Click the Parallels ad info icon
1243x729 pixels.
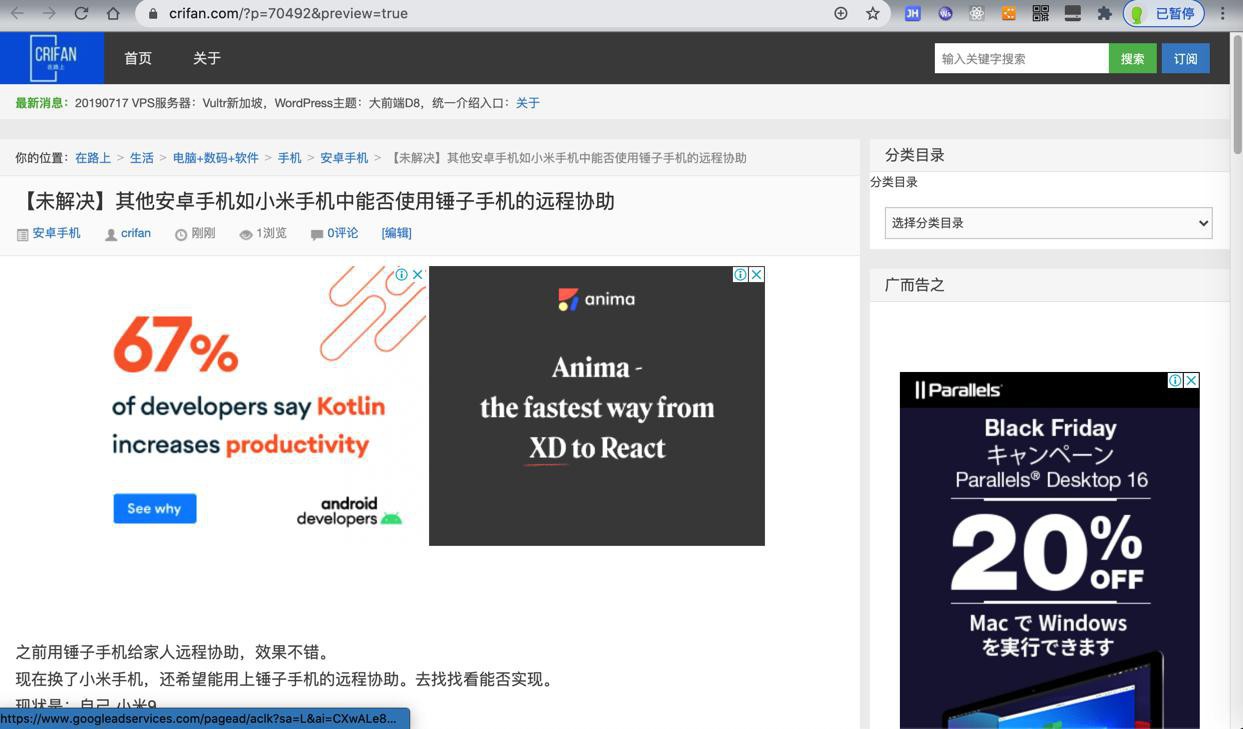[x=1175, y=380]
